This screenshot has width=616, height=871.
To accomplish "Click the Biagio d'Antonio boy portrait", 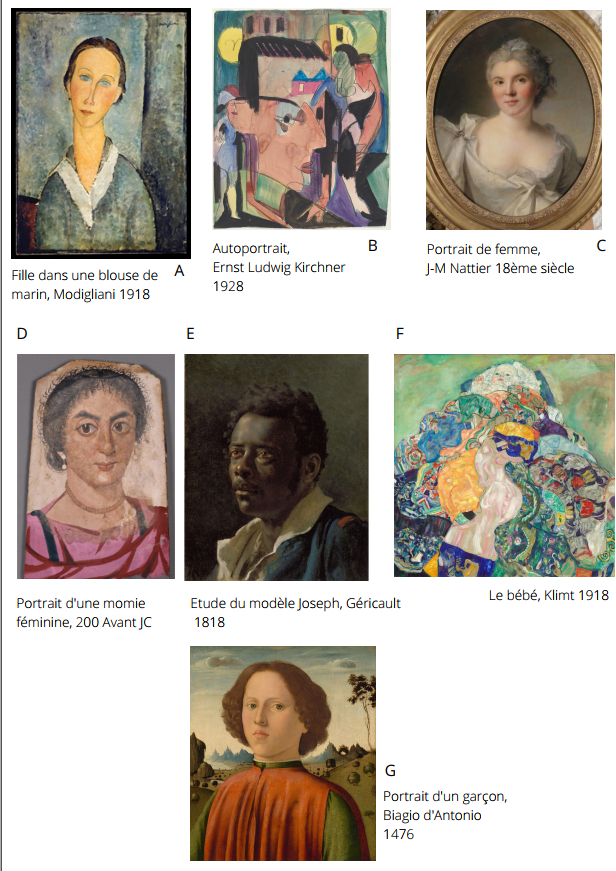I will (283, 753).
